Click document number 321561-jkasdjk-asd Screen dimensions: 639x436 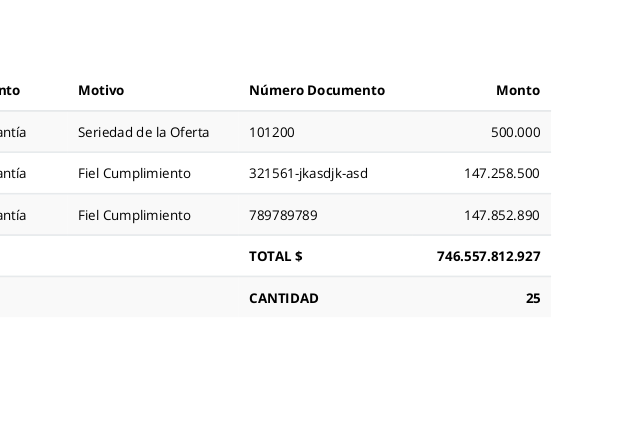[308, 173]
